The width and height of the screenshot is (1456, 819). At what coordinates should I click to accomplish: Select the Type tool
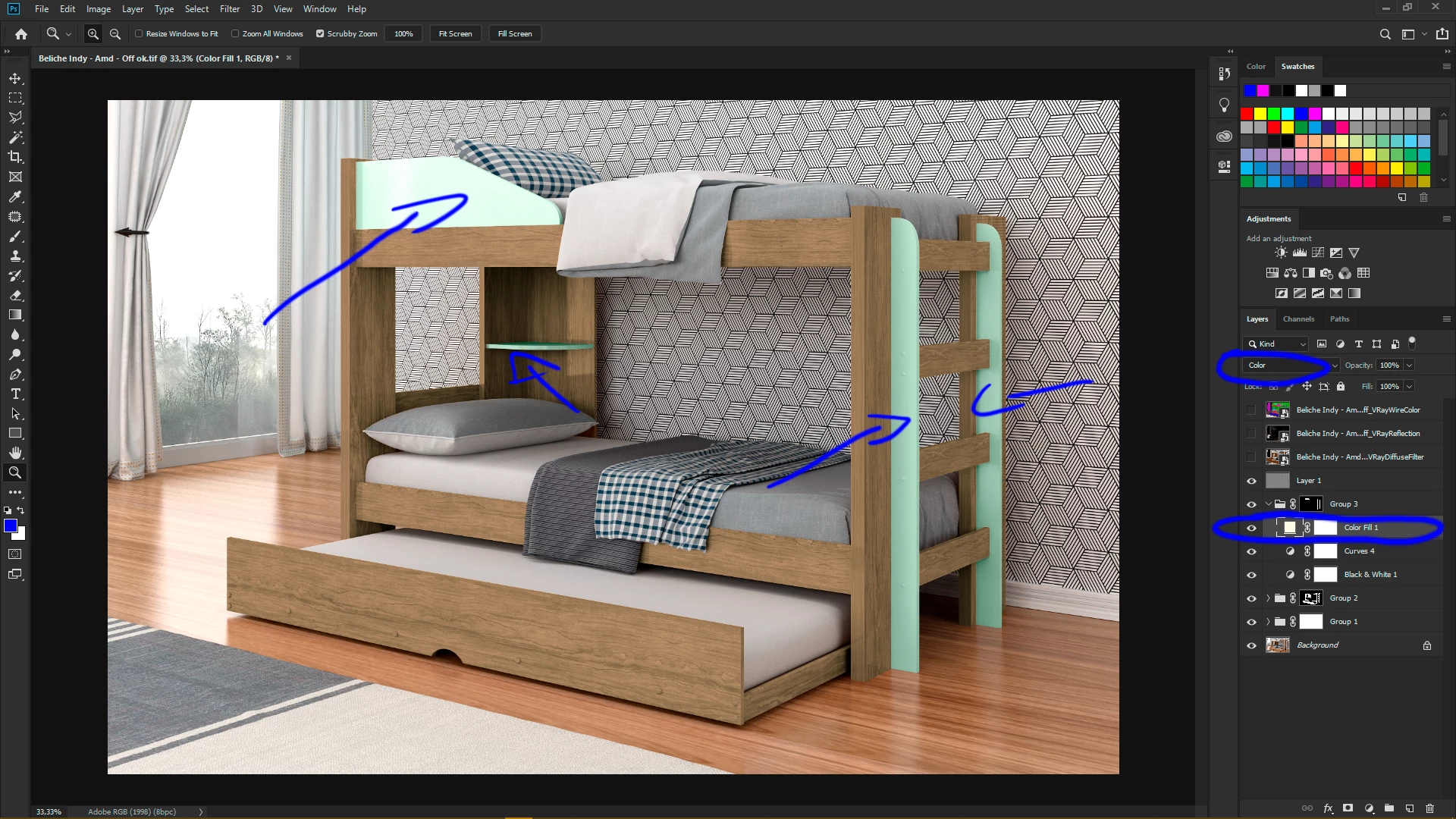[15, 394]
